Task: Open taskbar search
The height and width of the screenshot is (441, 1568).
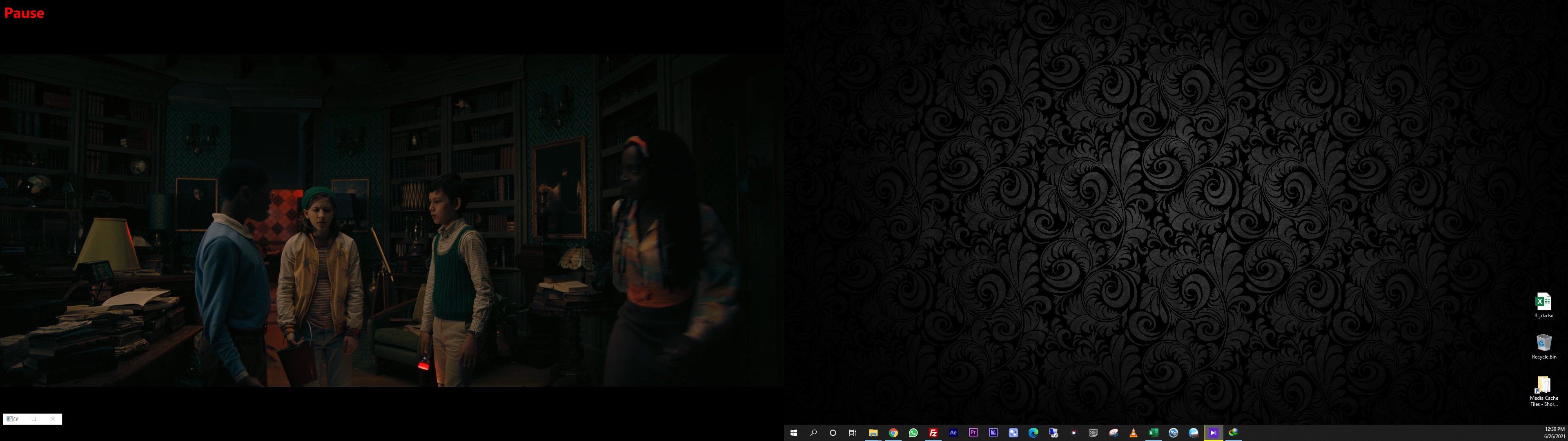Action: pyautogui.click(x=813, y=433)
